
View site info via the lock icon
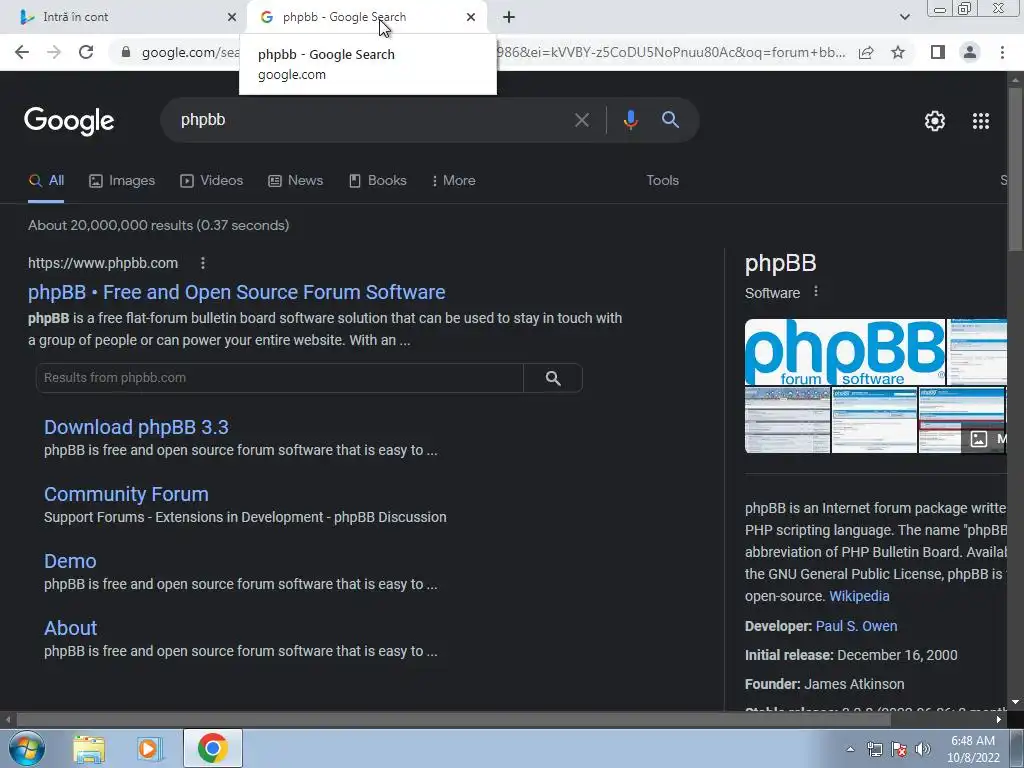tap(126, 52)
